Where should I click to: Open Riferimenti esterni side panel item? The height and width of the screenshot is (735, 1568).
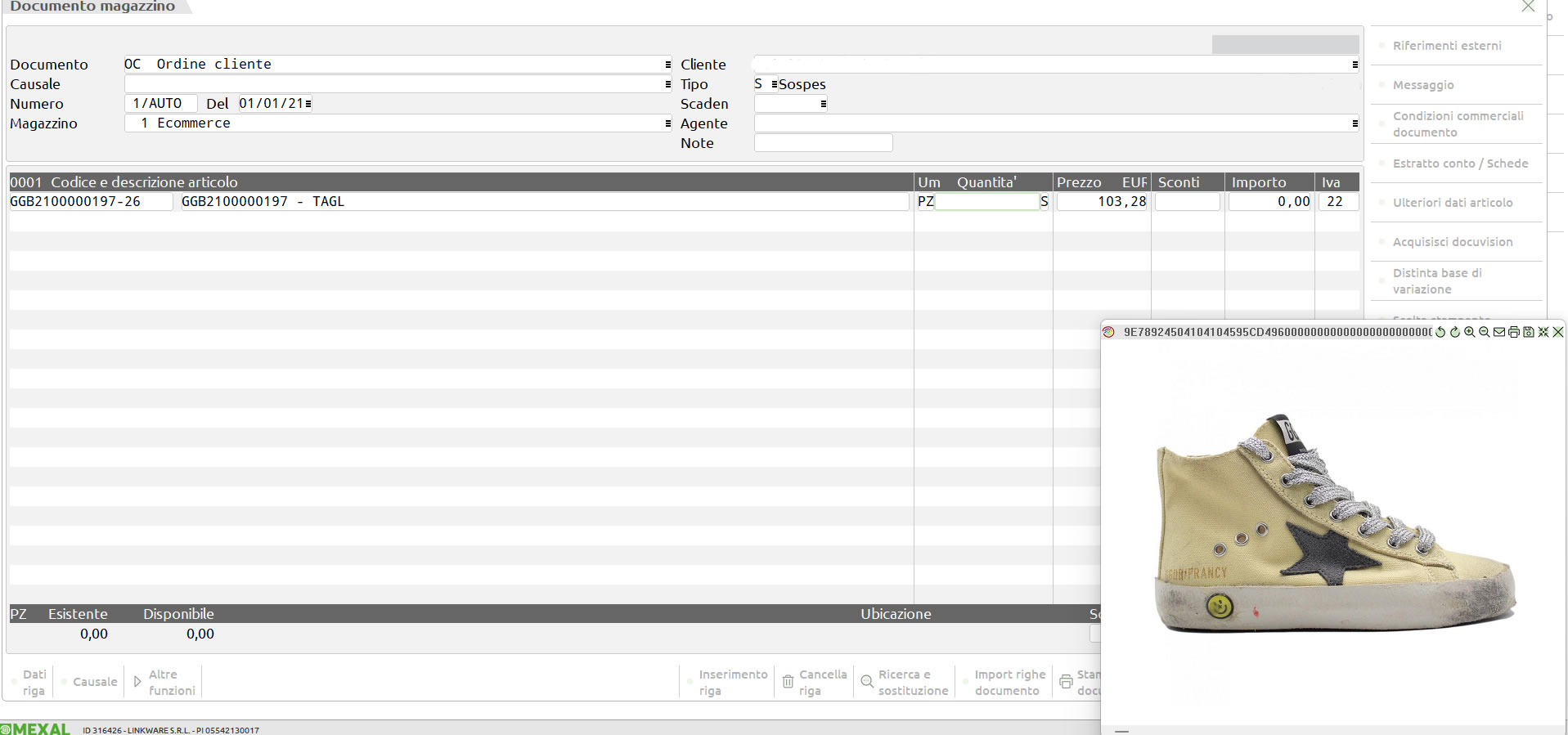click(x=1446, y=46)
